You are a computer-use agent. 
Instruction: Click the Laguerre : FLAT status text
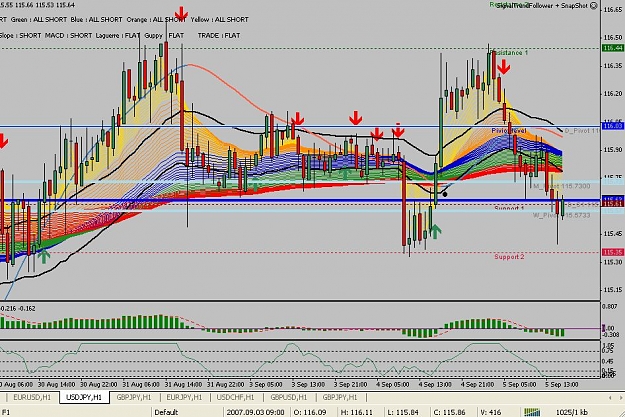pyautogui.click(x=118, y=35)
